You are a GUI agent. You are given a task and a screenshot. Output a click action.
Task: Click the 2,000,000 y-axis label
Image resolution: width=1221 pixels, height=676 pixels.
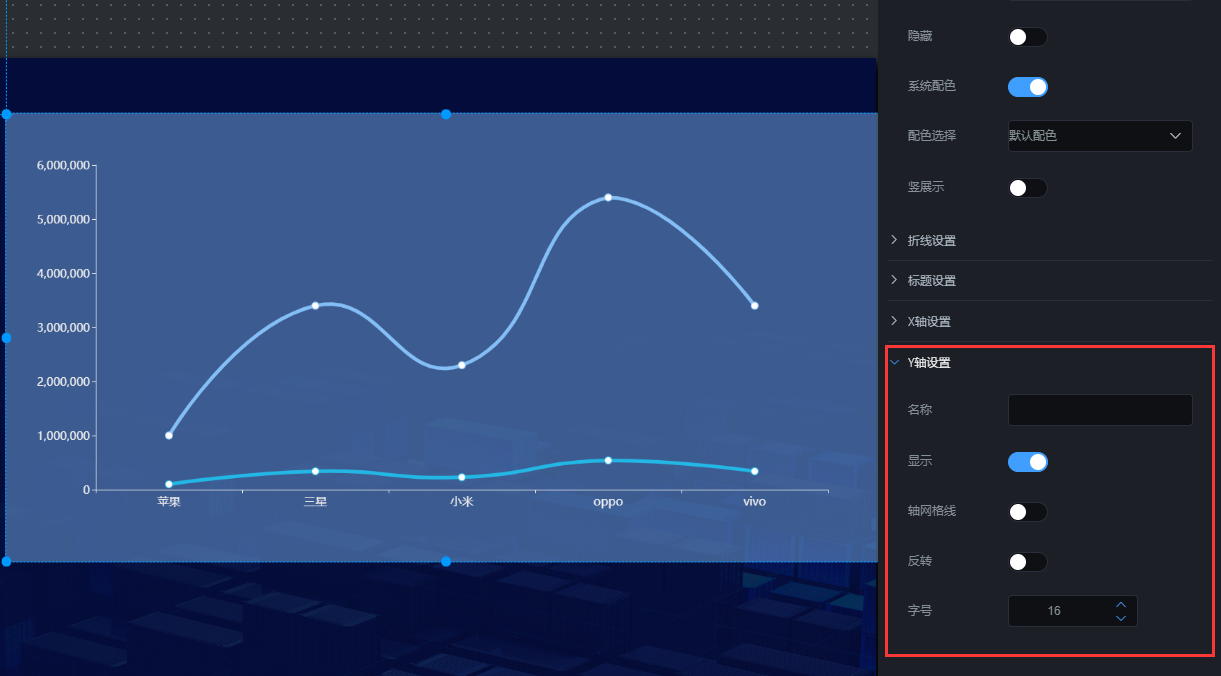coord(63,381)
